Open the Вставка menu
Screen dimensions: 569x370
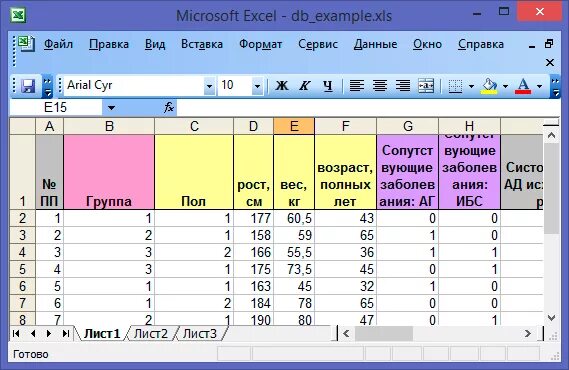coord(202,44)
